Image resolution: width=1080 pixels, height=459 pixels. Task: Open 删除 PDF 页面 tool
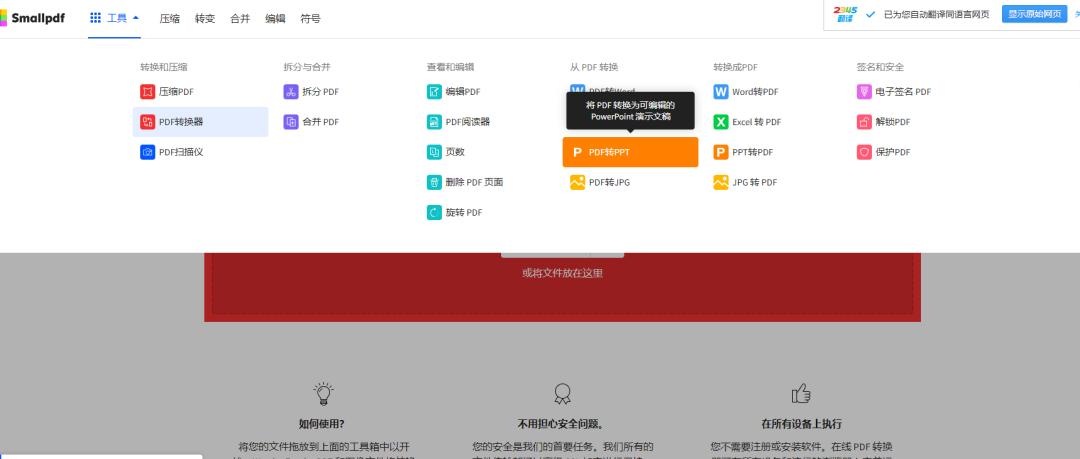click(475, 183)
